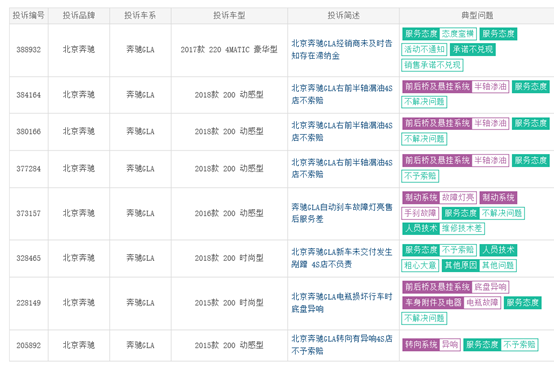Open complaint link about GLA 滞纳金 notification

tap(342, 49)
